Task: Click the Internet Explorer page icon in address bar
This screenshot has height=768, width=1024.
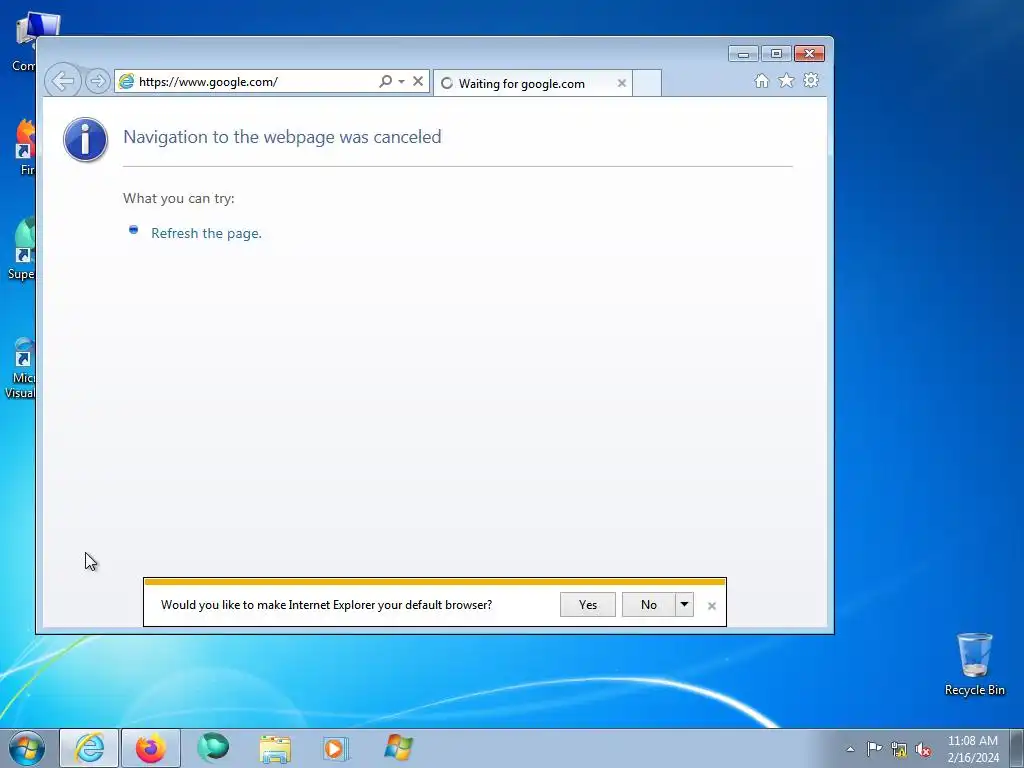Action: tap(127, 81)
